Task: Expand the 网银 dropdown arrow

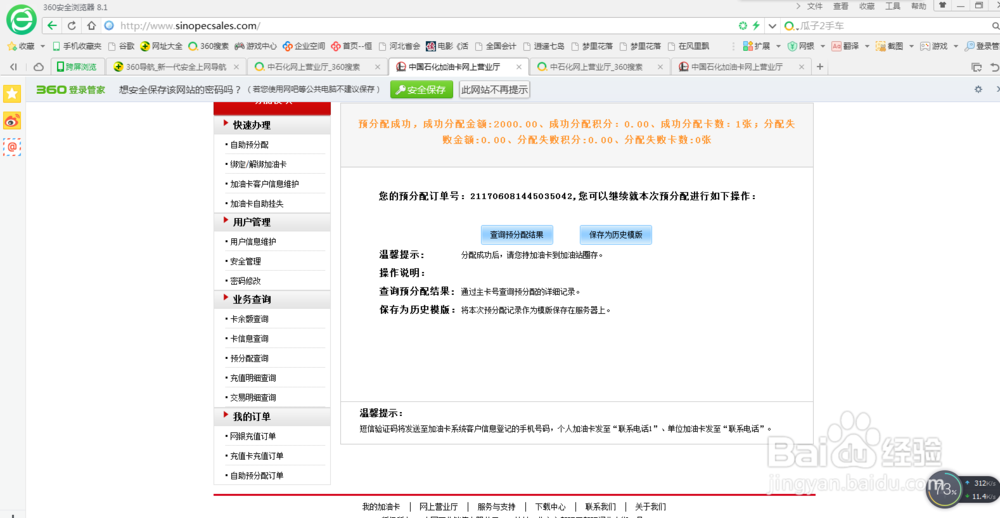Action: 822,46
